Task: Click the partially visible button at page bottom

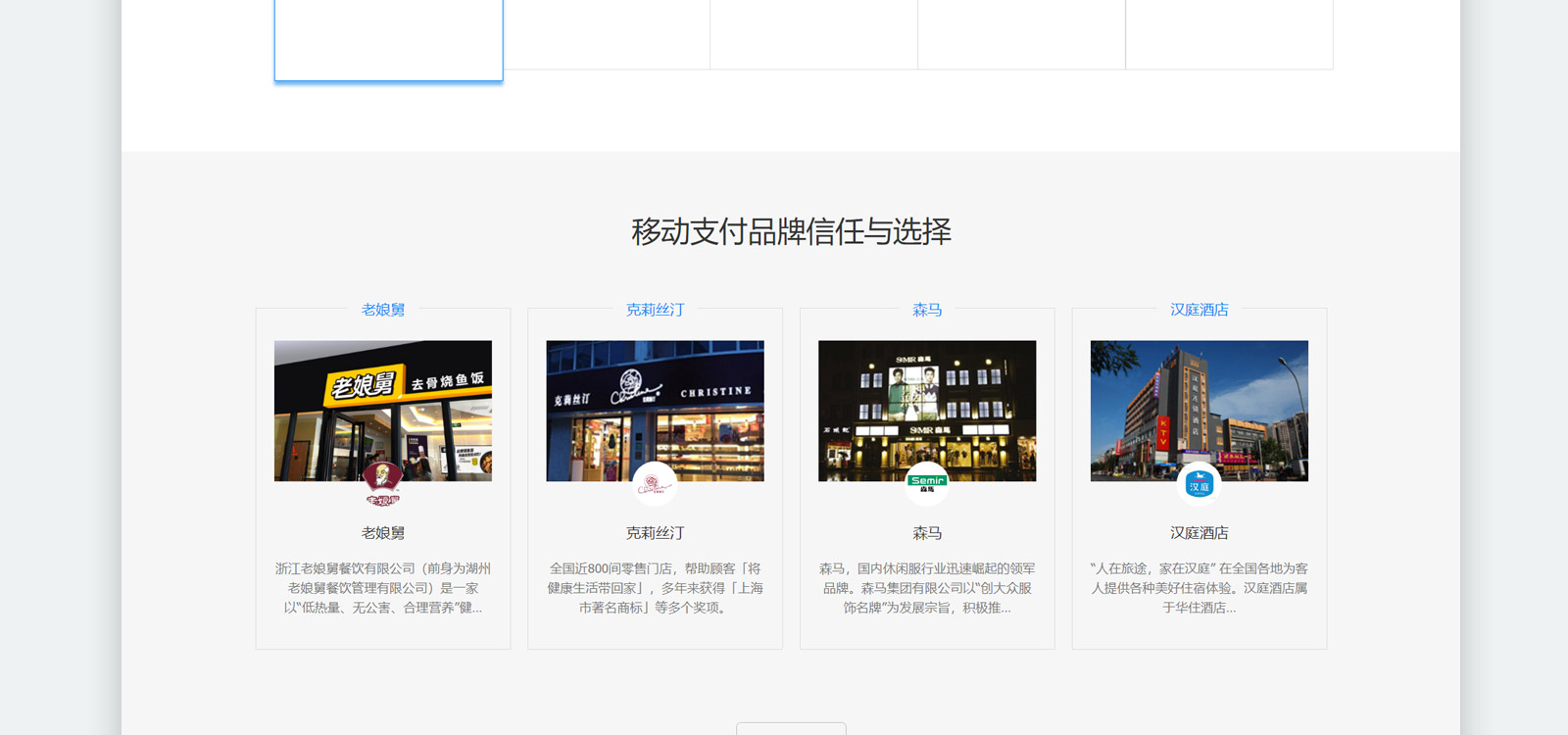Action: tap(791, 728)
